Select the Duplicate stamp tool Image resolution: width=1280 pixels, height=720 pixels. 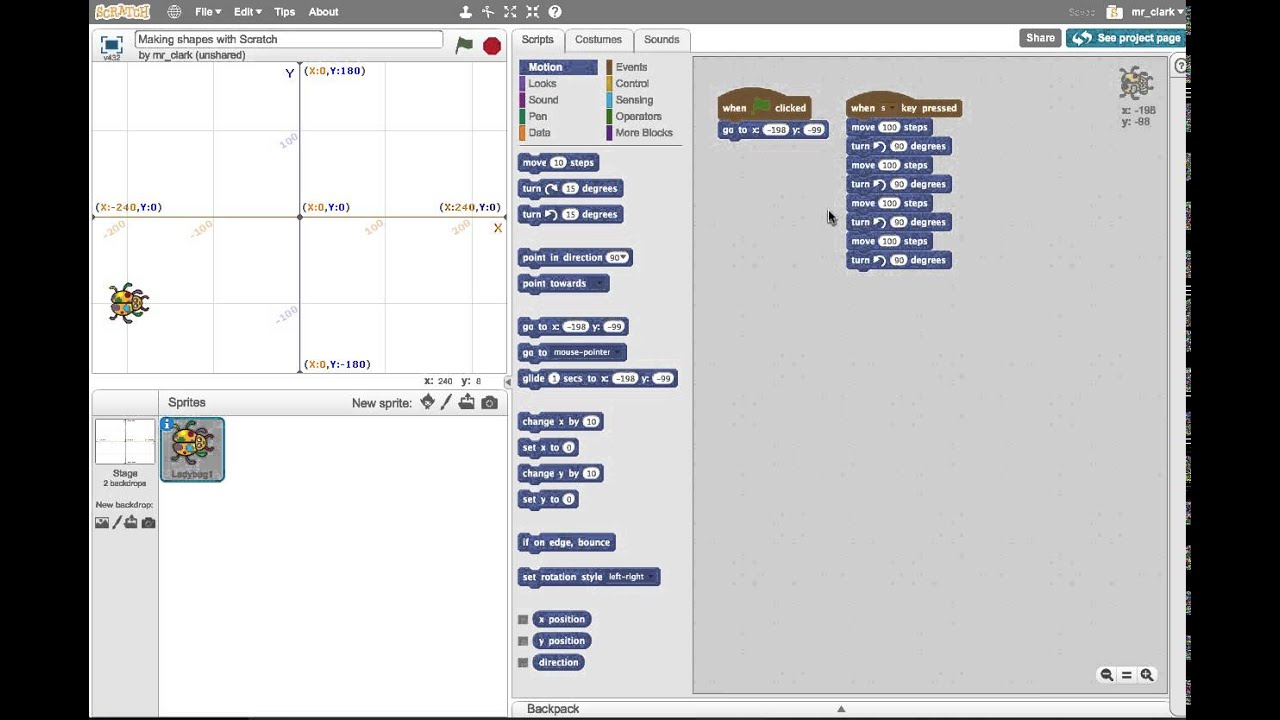coord(466,12)
